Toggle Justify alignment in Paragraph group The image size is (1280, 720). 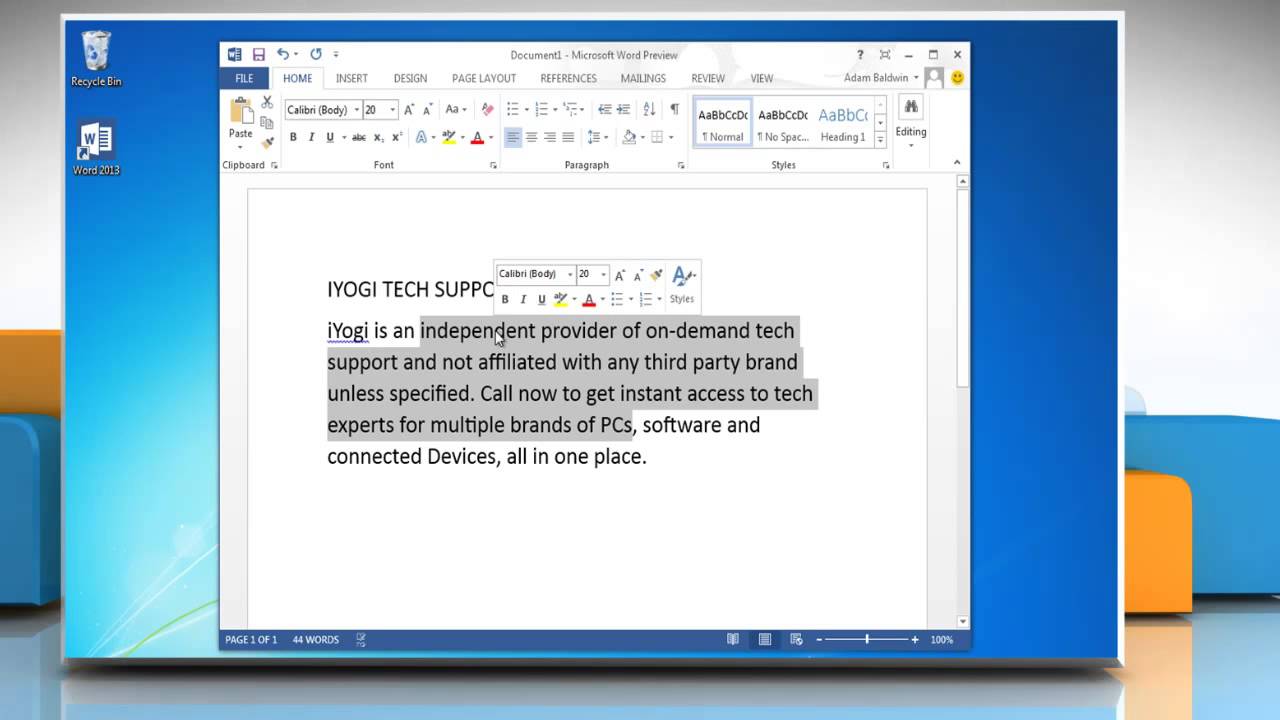(x=568, y=137)
